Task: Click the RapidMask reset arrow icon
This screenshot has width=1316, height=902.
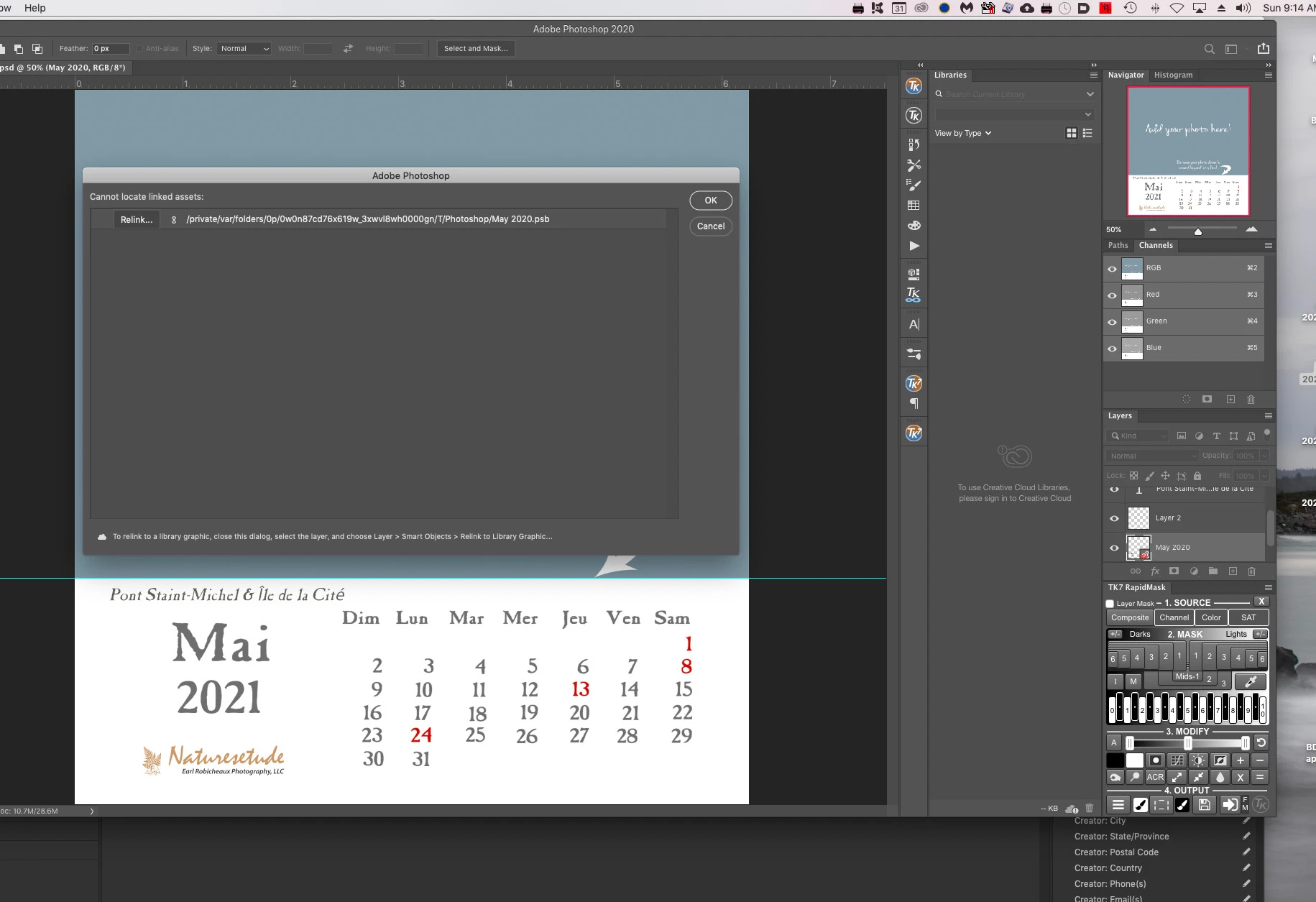Action: (1261, 743)
